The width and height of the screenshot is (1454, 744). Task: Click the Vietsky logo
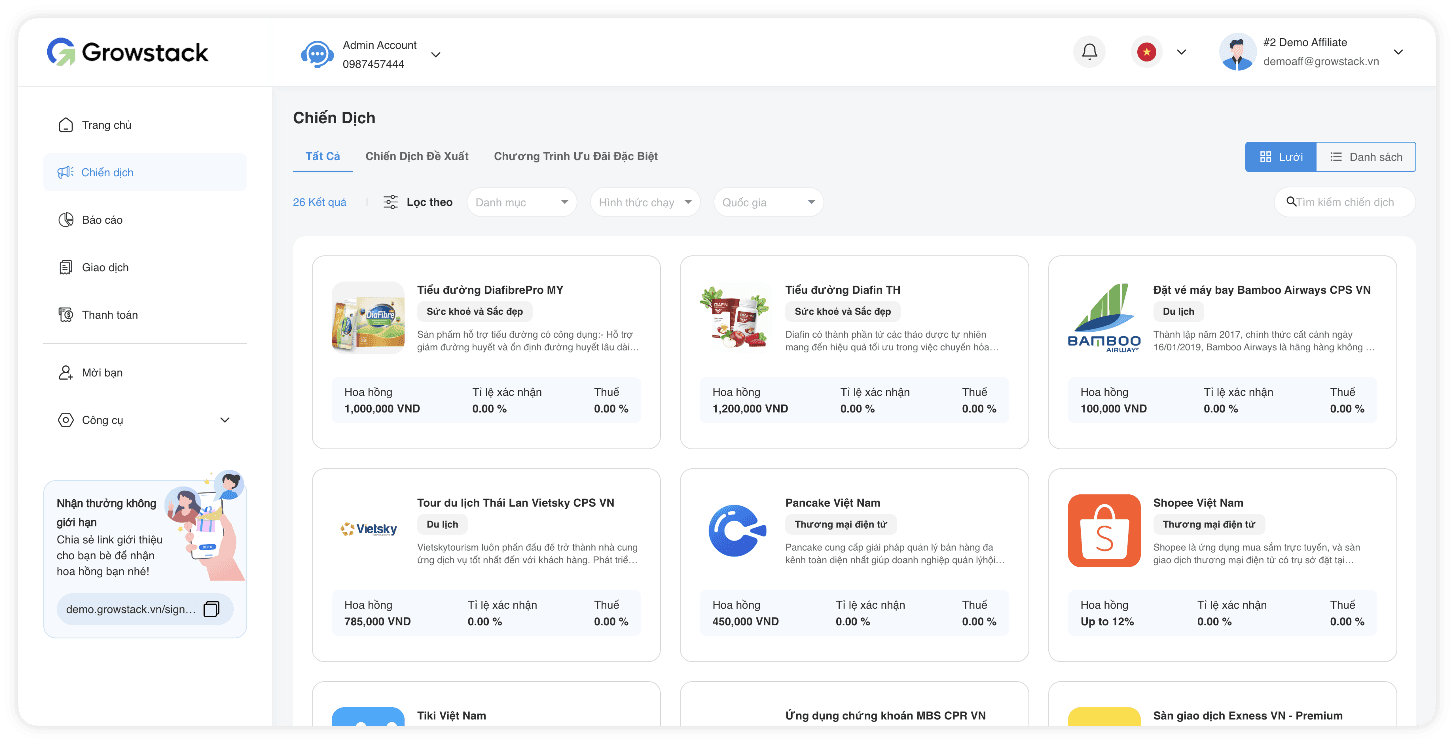coord(368,529)
